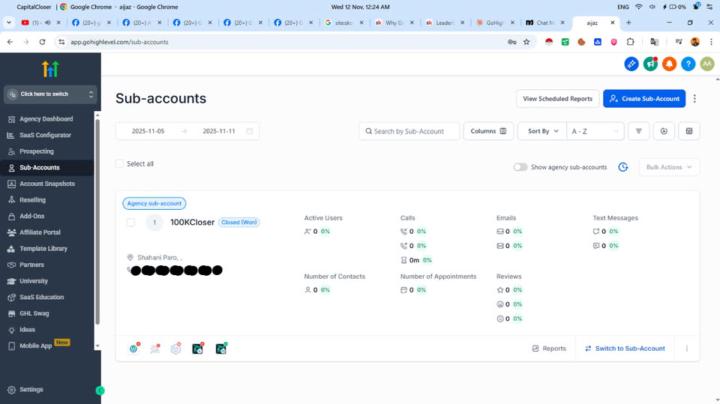Click the Search by Sub-Account field
This screenshot has width=720, height=404.
tap(409, 131)
